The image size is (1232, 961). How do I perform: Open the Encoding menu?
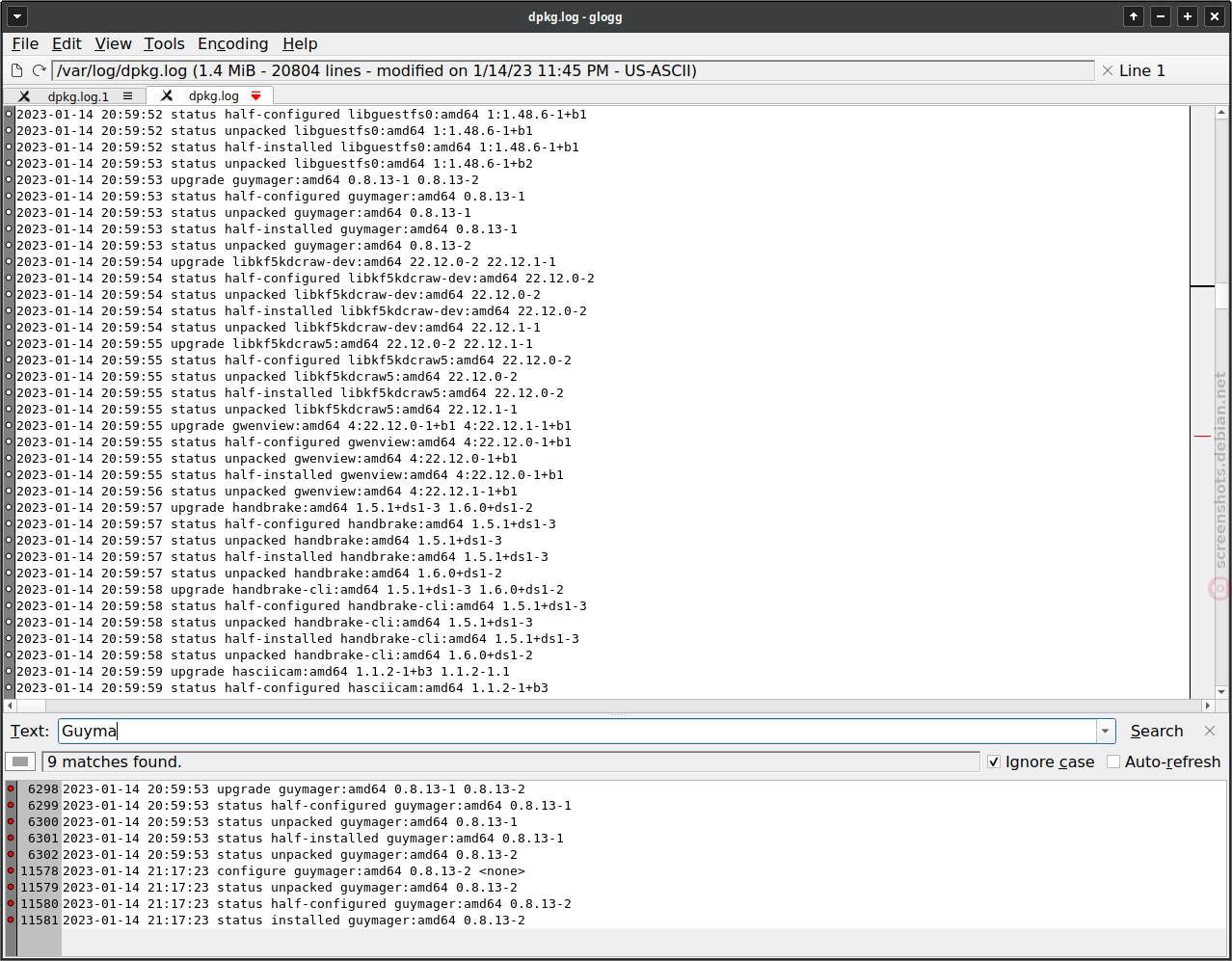coord(232,43)
